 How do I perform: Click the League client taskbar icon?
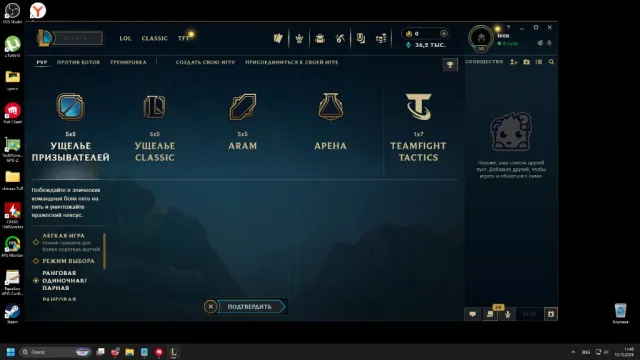point(173,352)
